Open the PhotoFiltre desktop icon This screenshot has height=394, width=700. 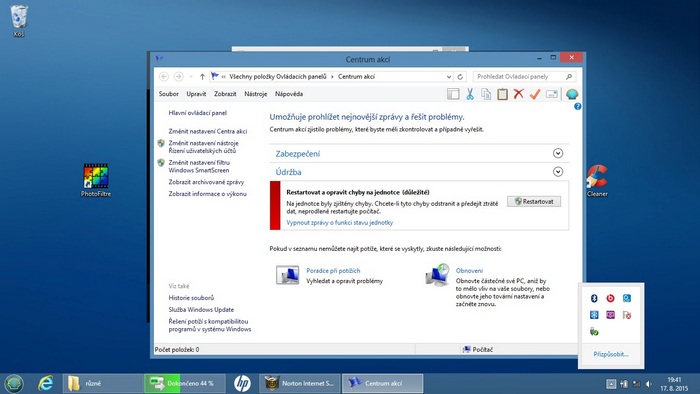(x=96, y=180)
